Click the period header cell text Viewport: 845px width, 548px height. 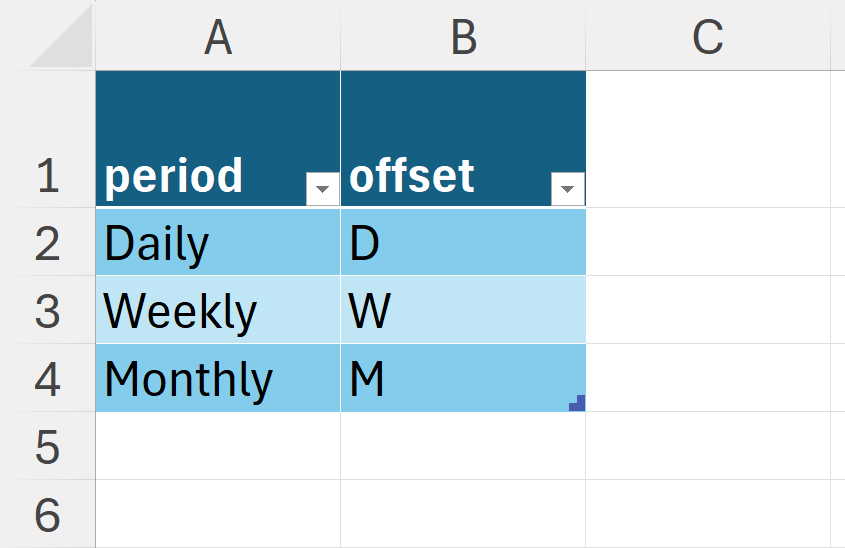(174, 176)
